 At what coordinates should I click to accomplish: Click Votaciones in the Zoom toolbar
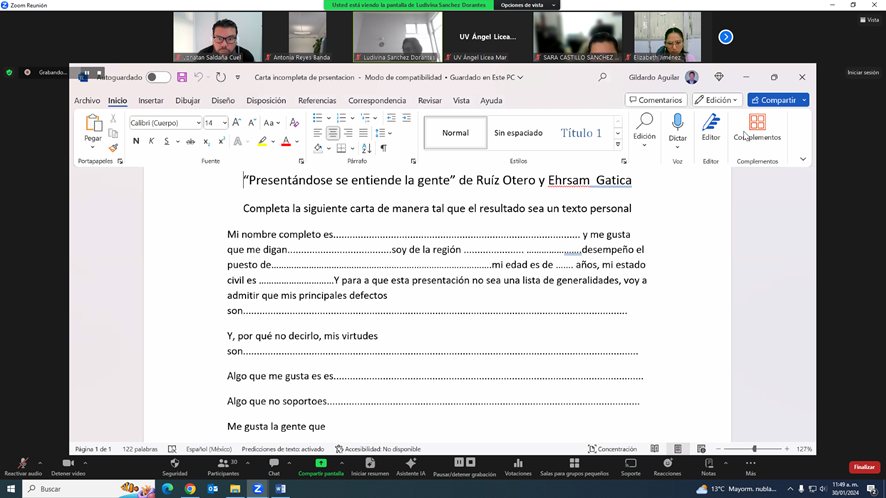pyautogui.click(x=518, y=464)
